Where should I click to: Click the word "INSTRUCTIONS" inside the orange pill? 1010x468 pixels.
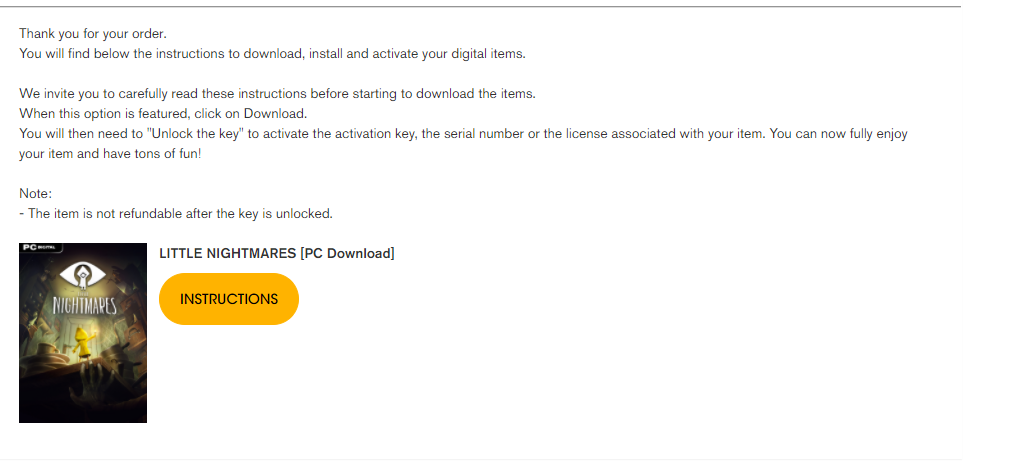tap(229, 299)
